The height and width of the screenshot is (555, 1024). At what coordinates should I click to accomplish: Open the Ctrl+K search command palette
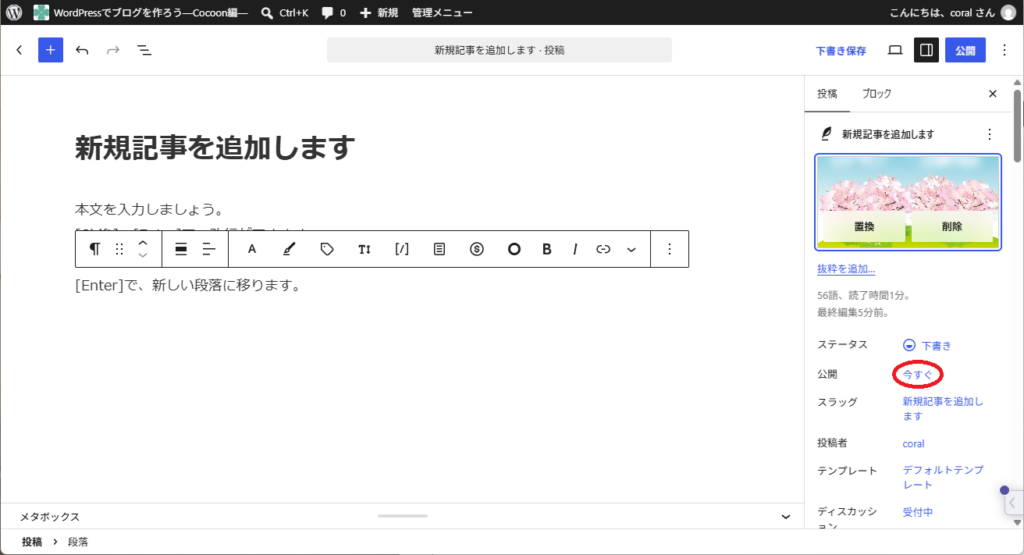click(285, 12)
